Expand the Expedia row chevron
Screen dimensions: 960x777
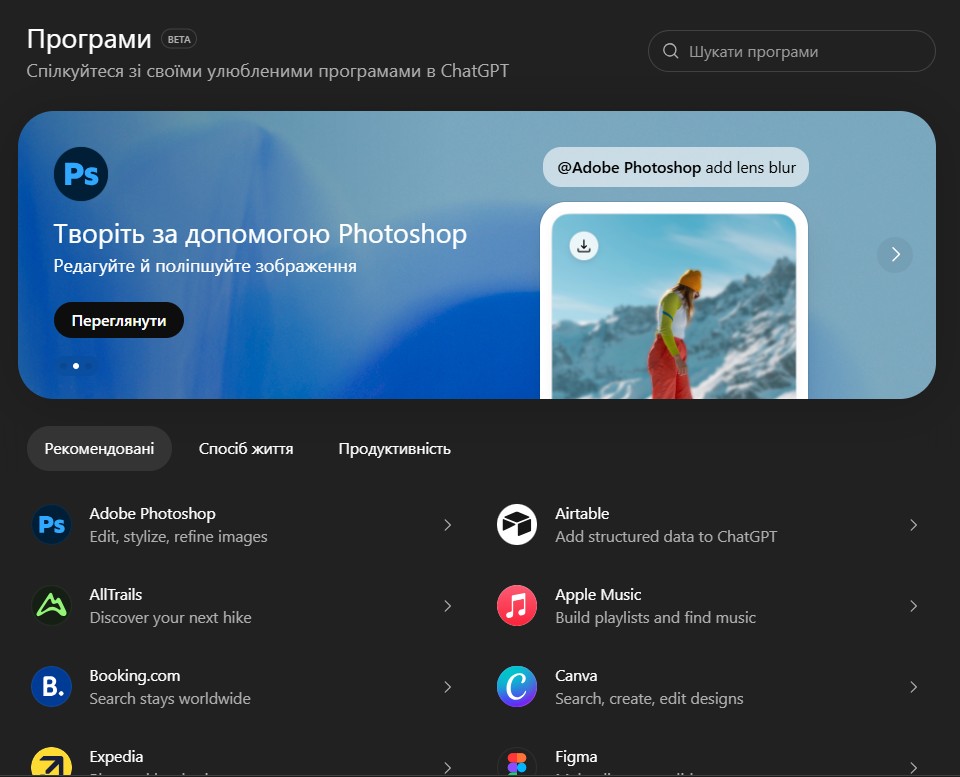point(448,767)
